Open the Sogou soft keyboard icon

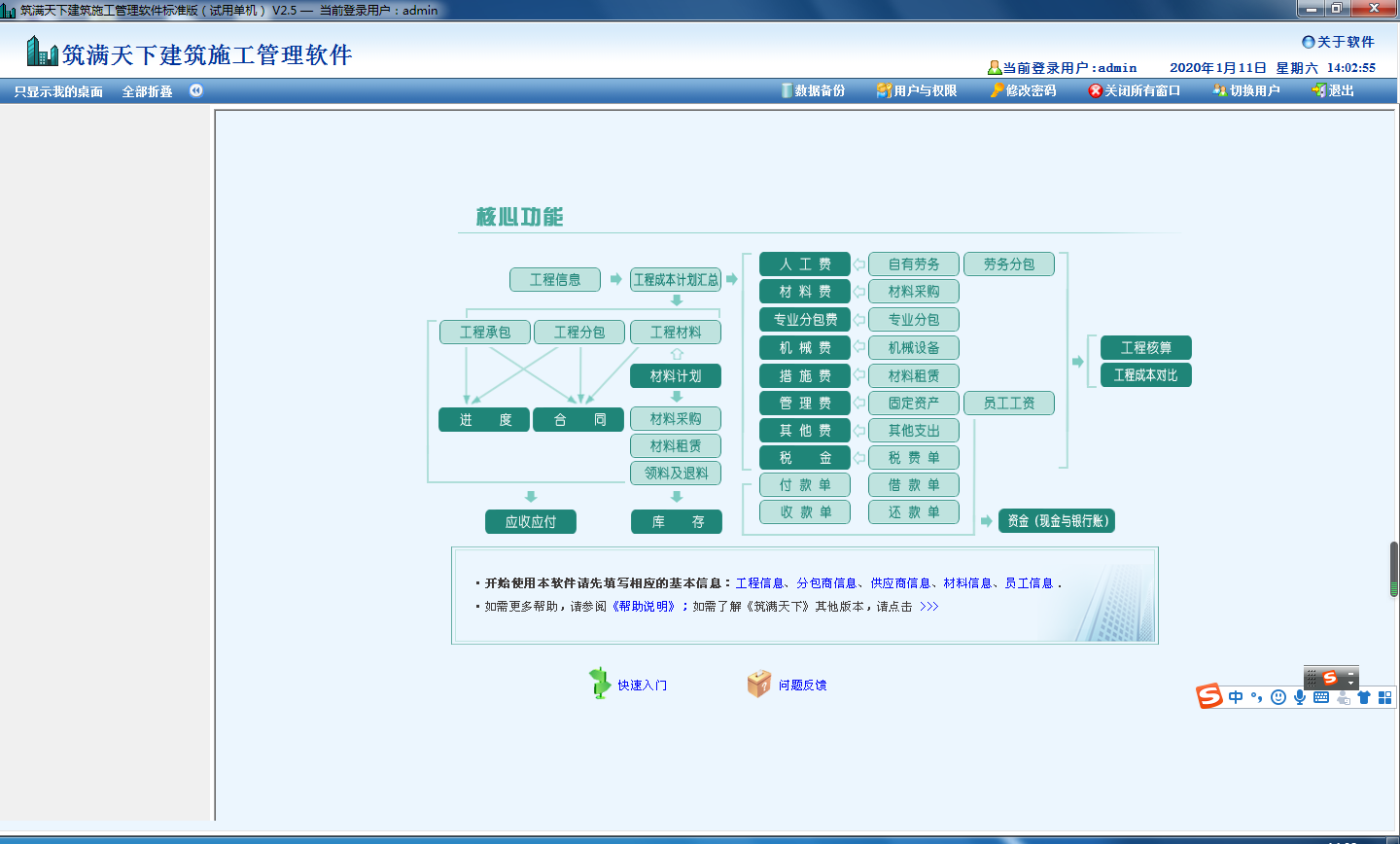tap(1321, 697)
